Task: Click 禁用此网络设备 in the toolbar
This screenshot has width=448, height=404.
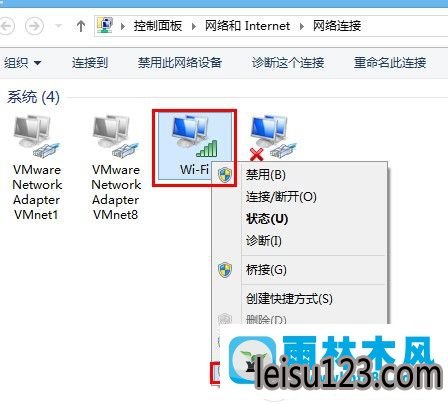Action: 180,63
